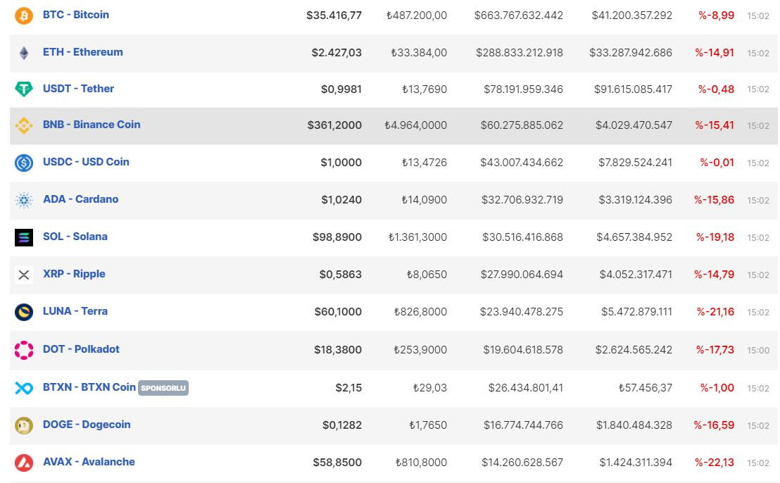Select Bitcoin market cap $663.767.632.442
This screenshot has height=483, width=780.
click(518, 15)
